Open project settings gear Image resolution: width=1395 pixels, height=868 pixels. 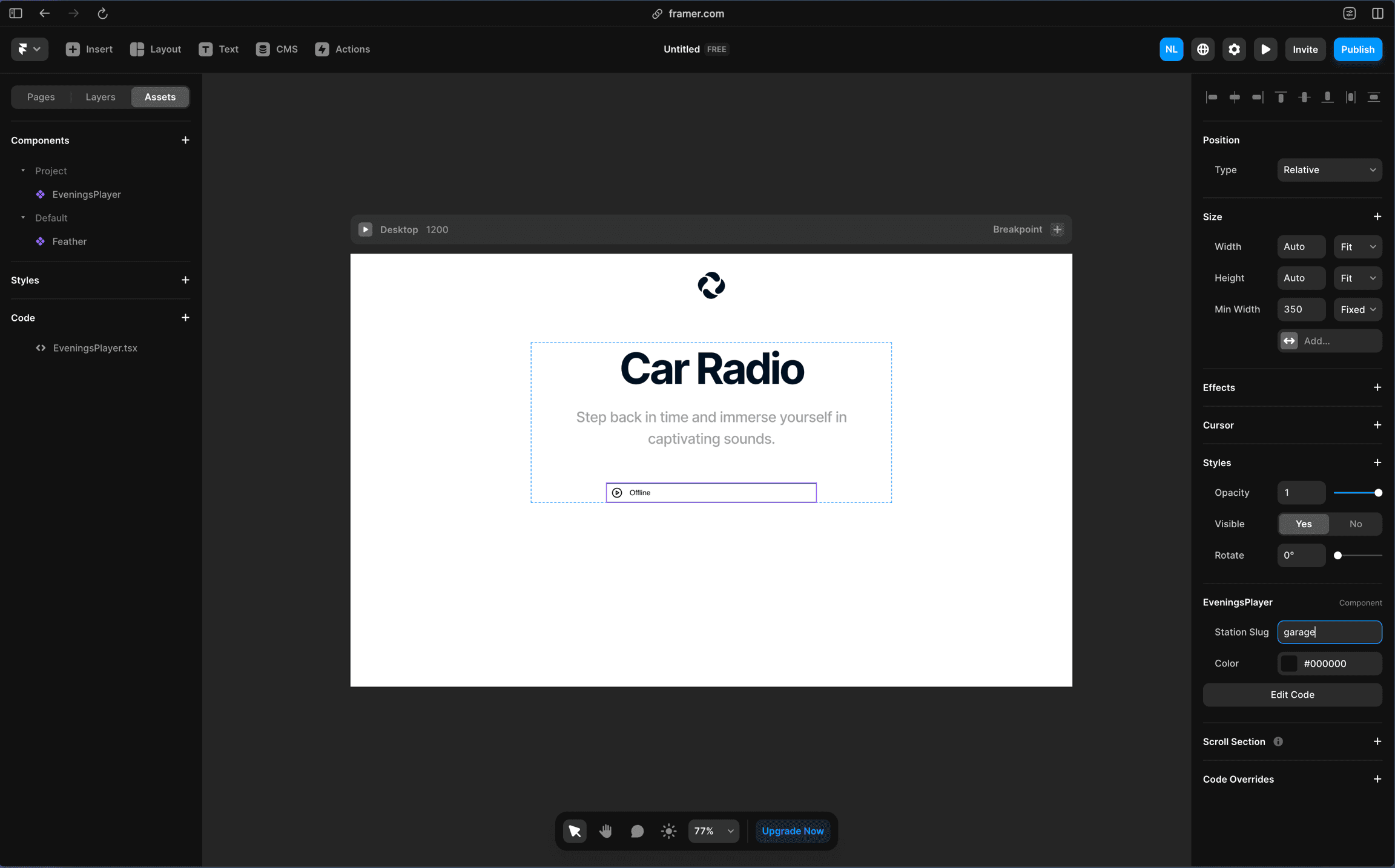(x=1234, y=49)
